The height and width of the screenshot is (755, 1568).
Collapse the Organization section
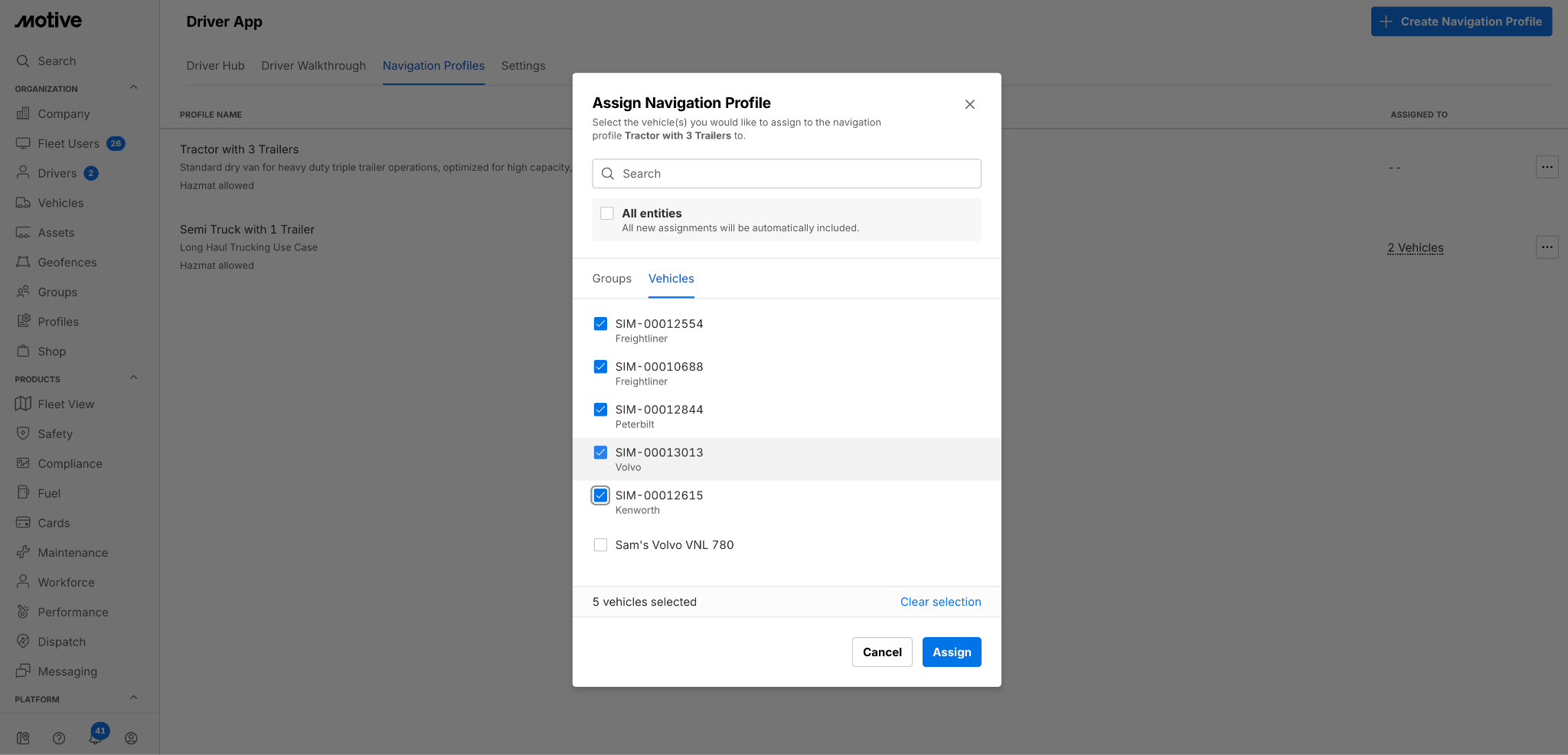134,87
